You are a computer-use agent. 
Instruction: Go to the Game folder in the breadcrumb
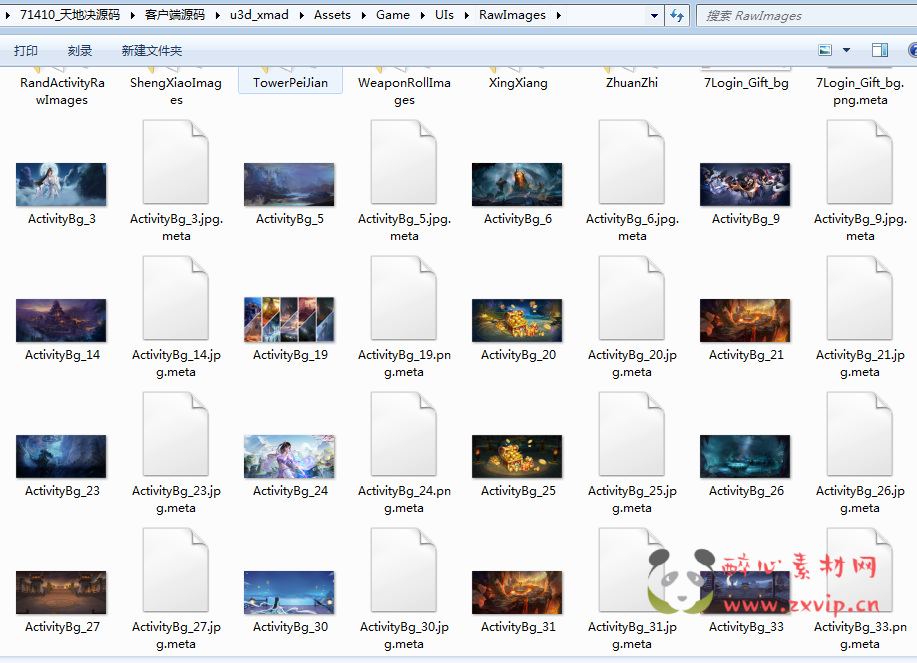click(393, 15)
